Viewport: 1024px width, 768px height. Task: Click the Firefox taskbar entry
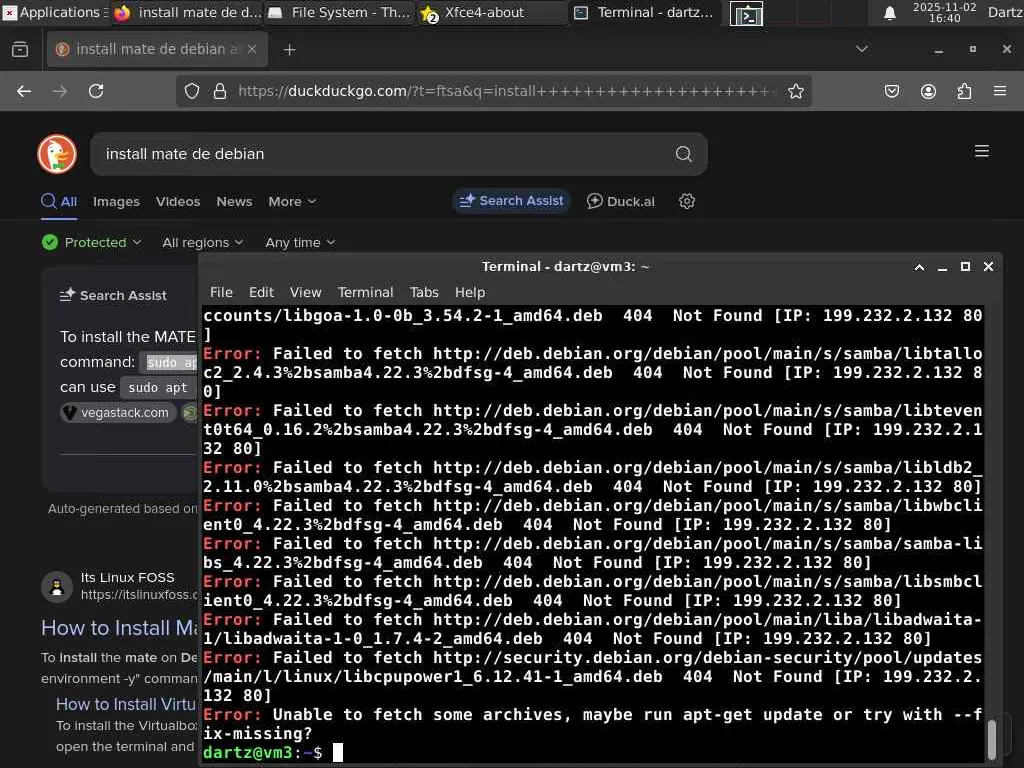187,12
